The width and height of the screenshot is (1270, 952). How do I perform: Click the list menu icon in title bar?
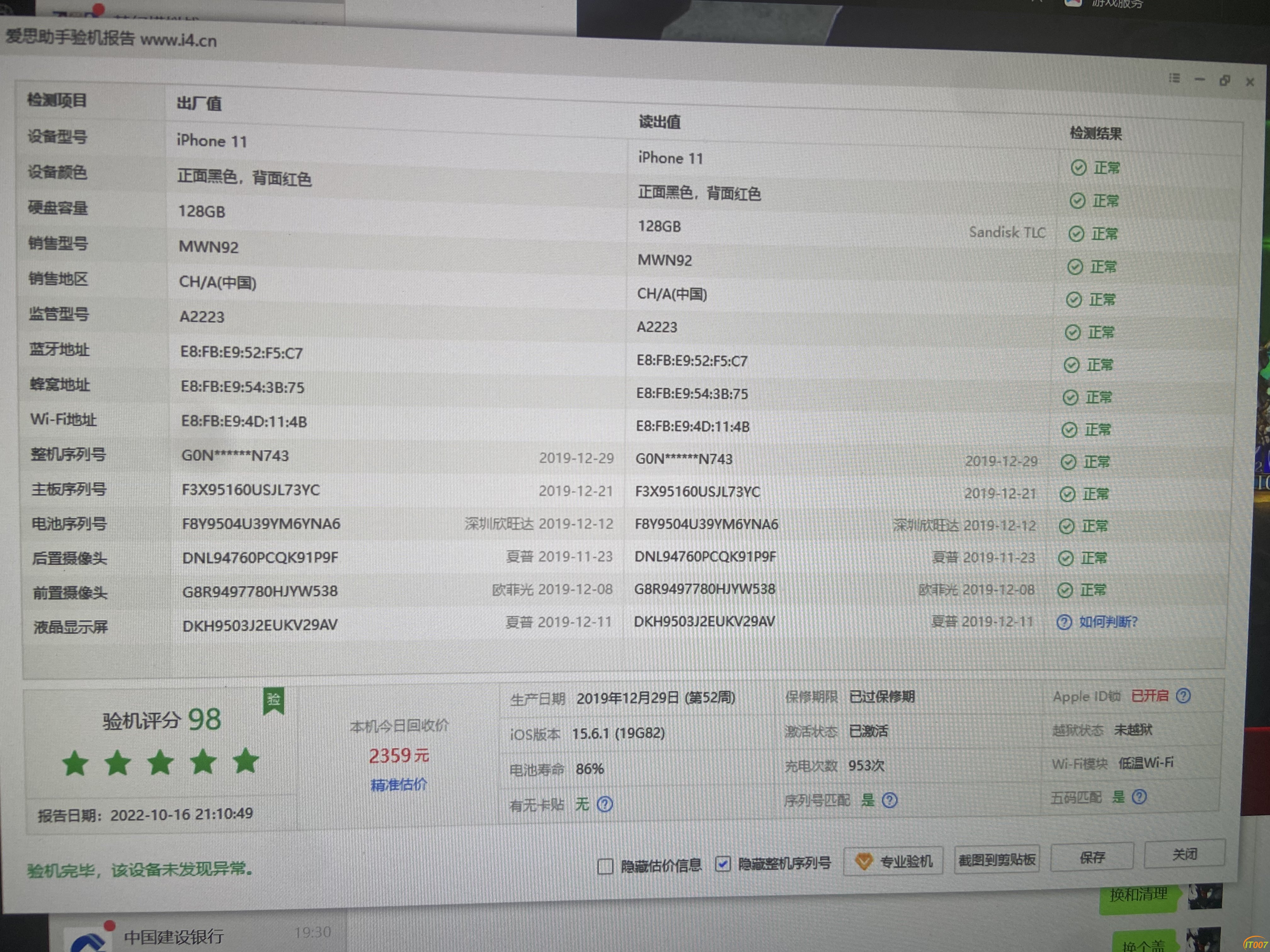click(x=1175, y=78)
